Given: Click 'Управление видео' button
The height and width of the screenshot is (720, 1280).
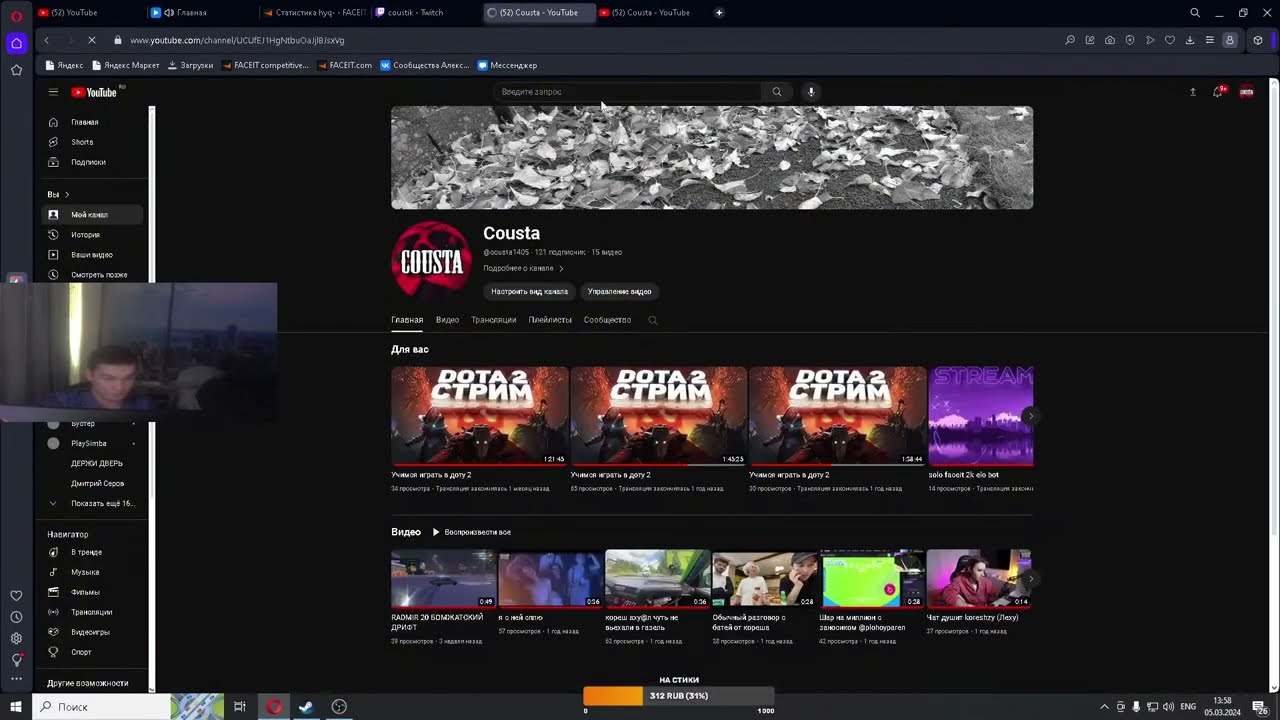Looking at the screenshot, I should tap(620, 292).
